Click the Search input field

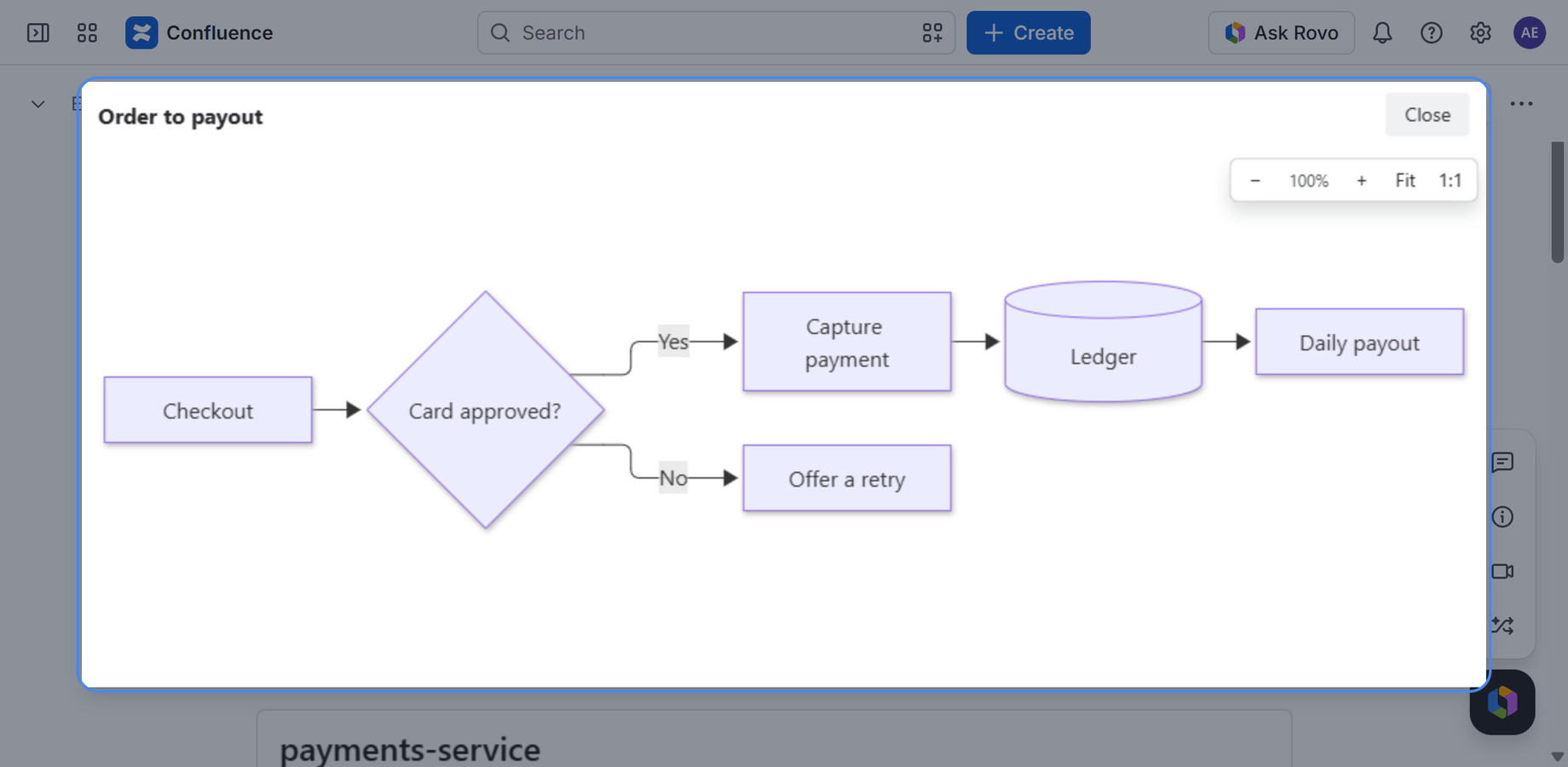click(x=716, y=32)
